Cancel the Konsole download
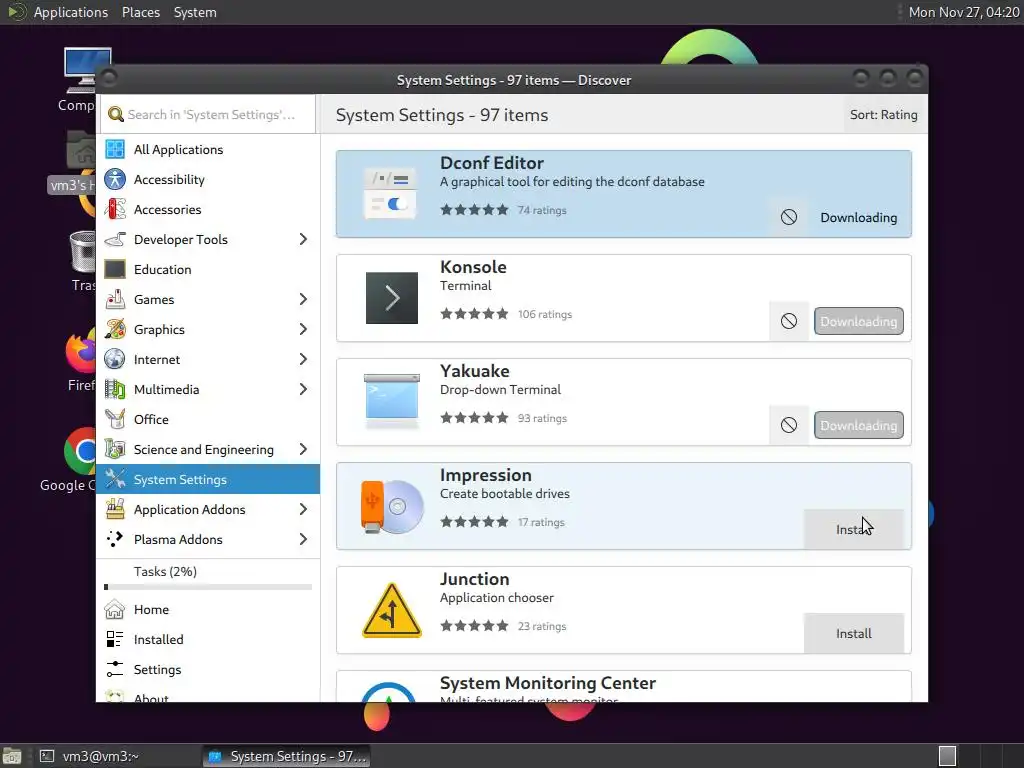Image resolution: width=1024 pixels, height=768 pixels. pos(789,321)
